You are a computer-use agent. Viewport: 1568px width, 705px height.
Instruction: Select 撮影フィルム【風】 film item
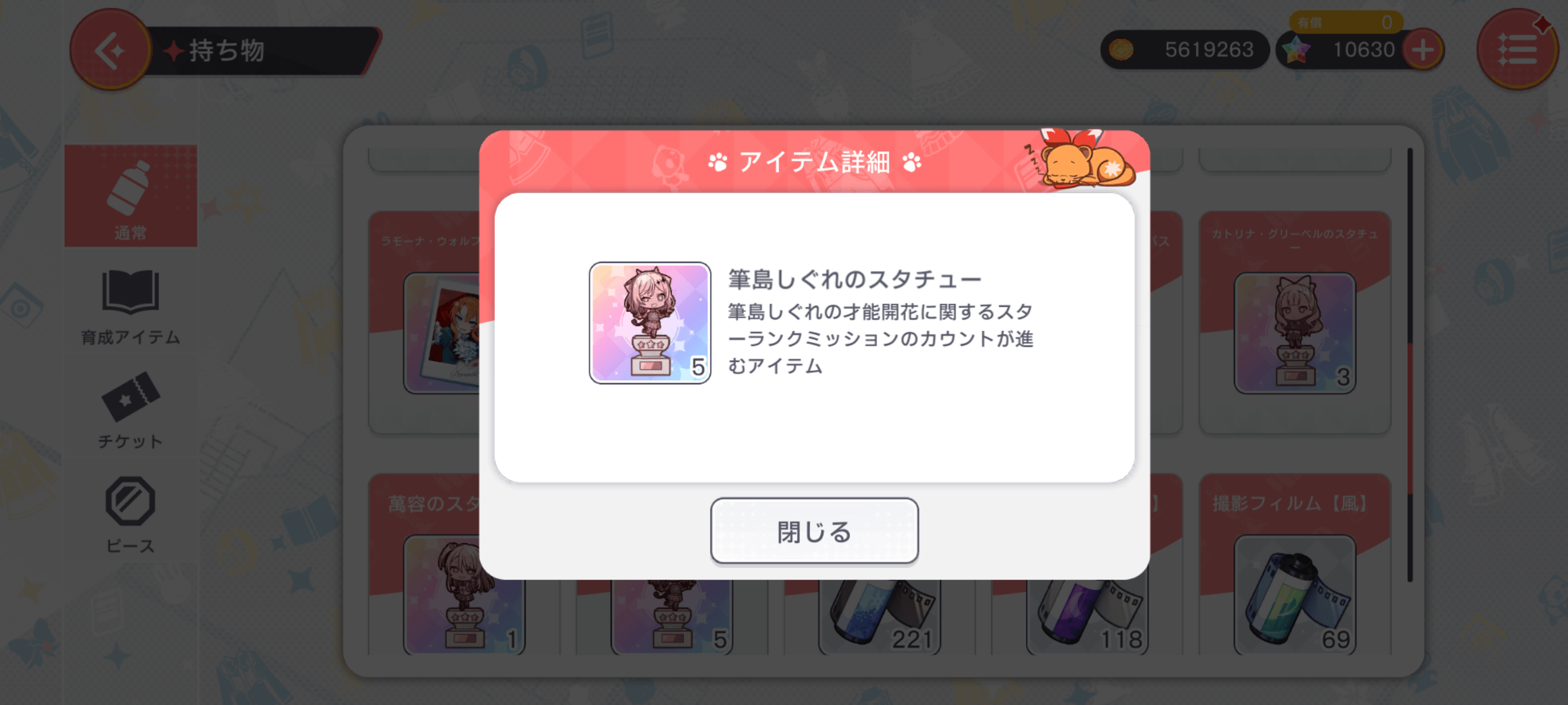(1295, 565)
